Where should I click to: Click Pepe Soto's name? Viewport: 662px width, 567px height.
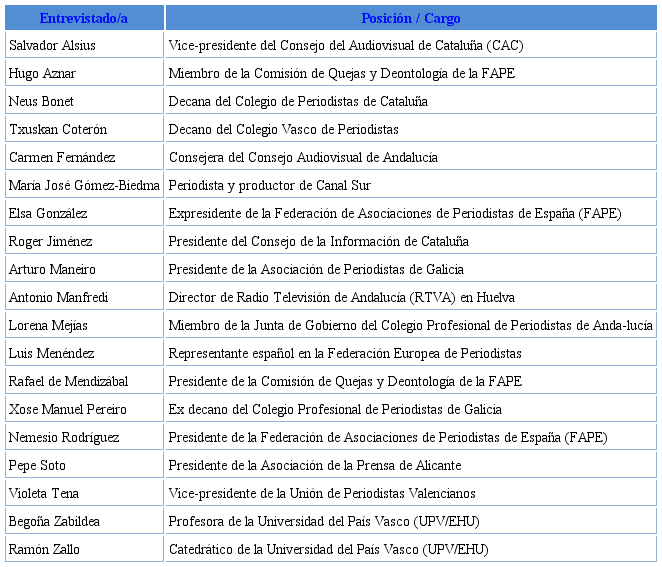pyautogui.click(x=37, y=466)
